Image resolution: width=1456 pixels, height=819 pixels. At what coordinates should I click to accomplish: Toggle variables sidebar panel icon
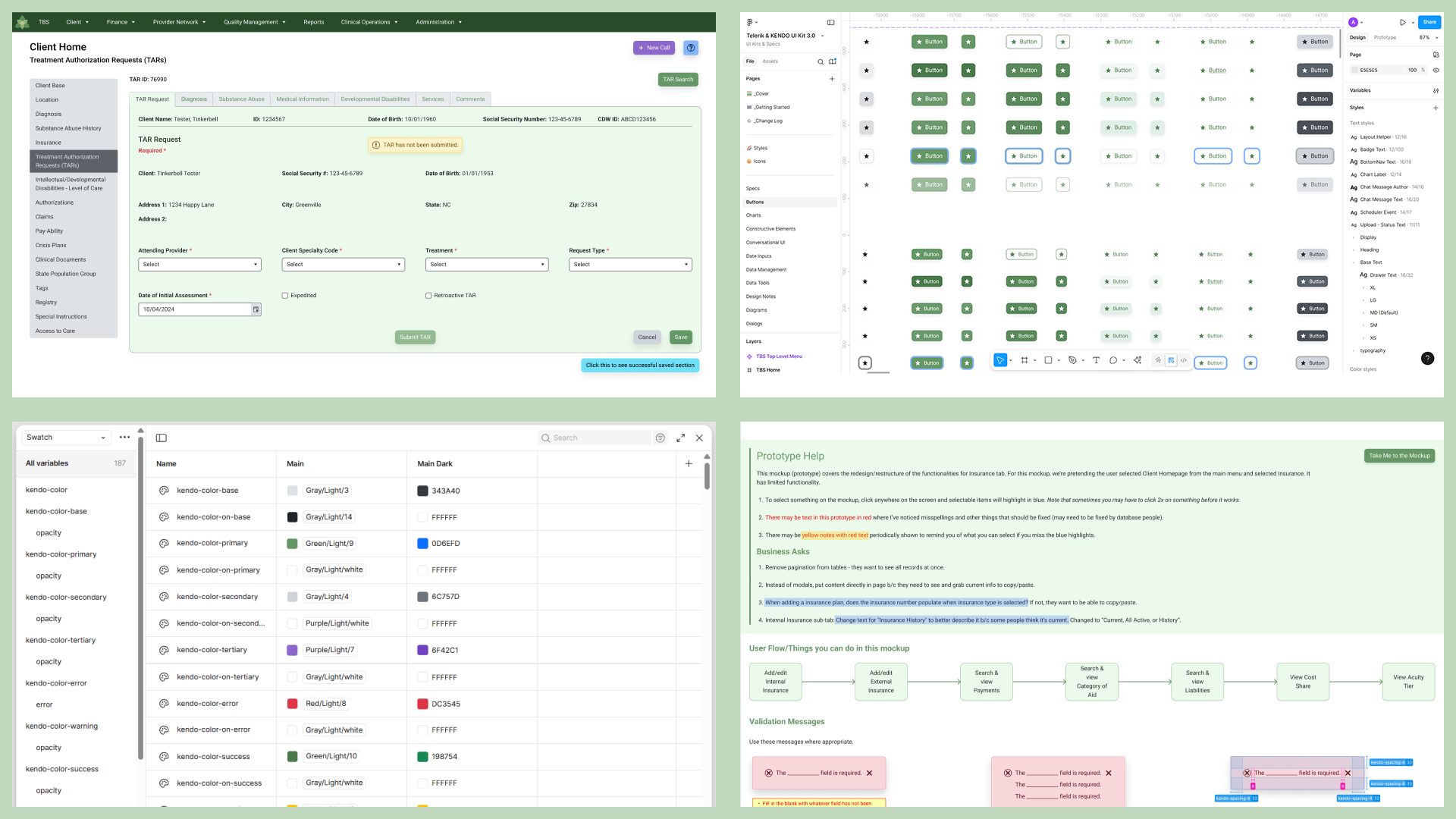point(161,438)
